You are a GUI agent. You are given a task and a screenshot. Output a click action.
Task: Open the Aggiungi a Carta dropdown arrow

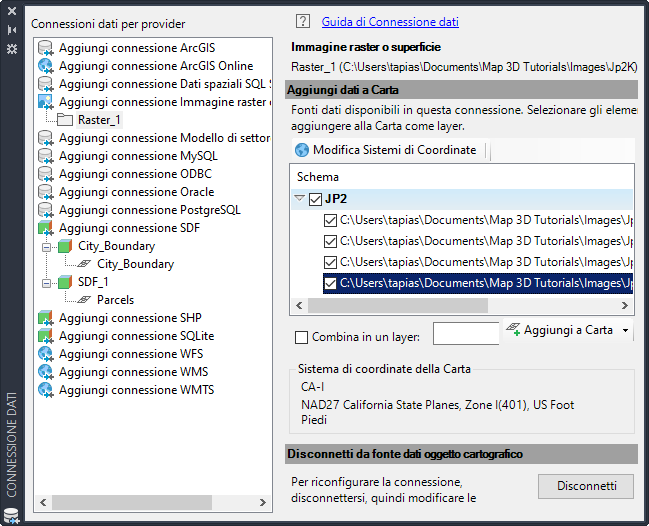tap(625, 331)
